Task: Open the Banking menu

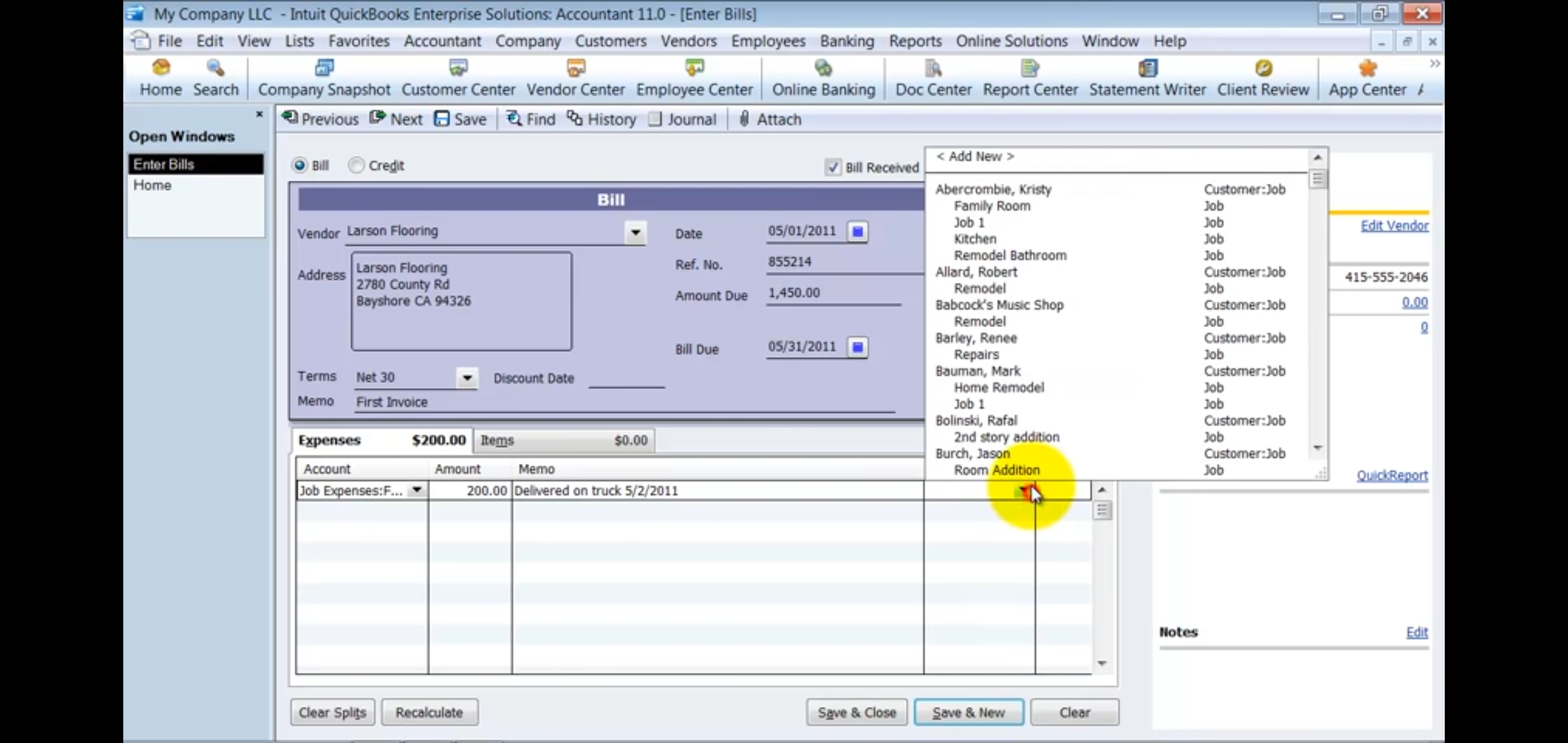Action: tap(847, 41)
